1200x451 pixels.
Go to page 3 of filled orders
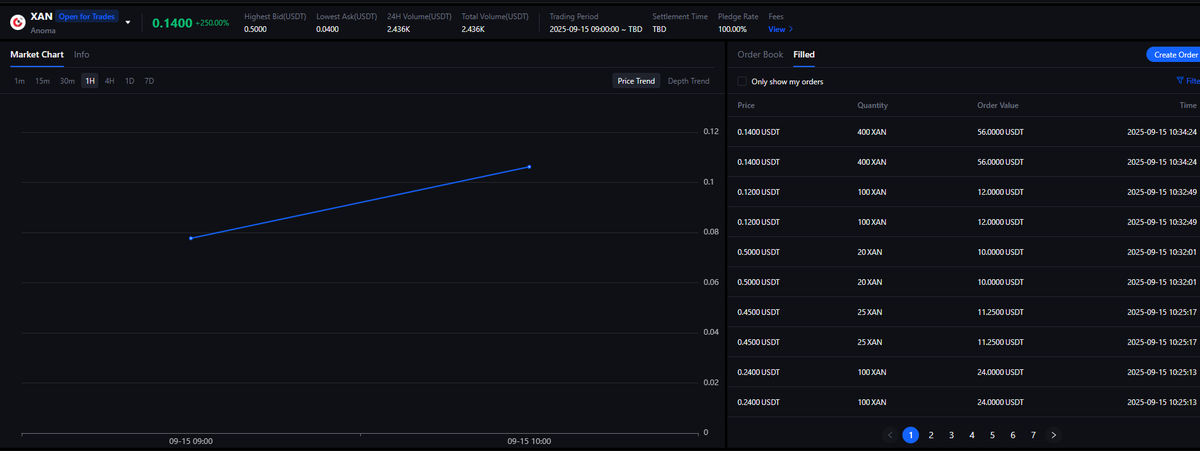click(952, 435)
